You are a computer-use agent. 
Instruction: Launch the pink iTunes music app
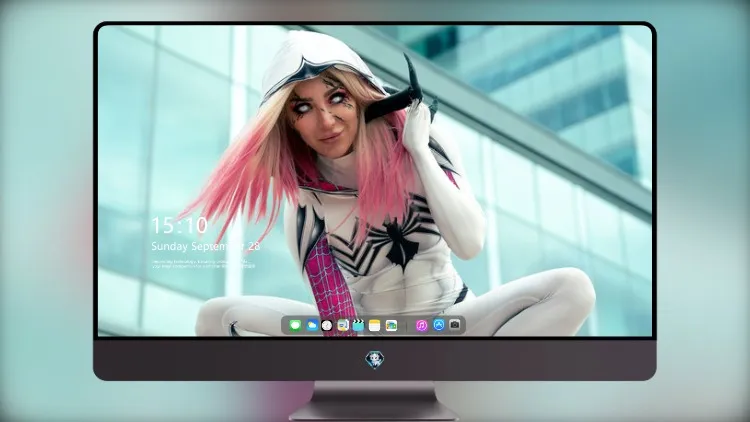pos(421,325)
